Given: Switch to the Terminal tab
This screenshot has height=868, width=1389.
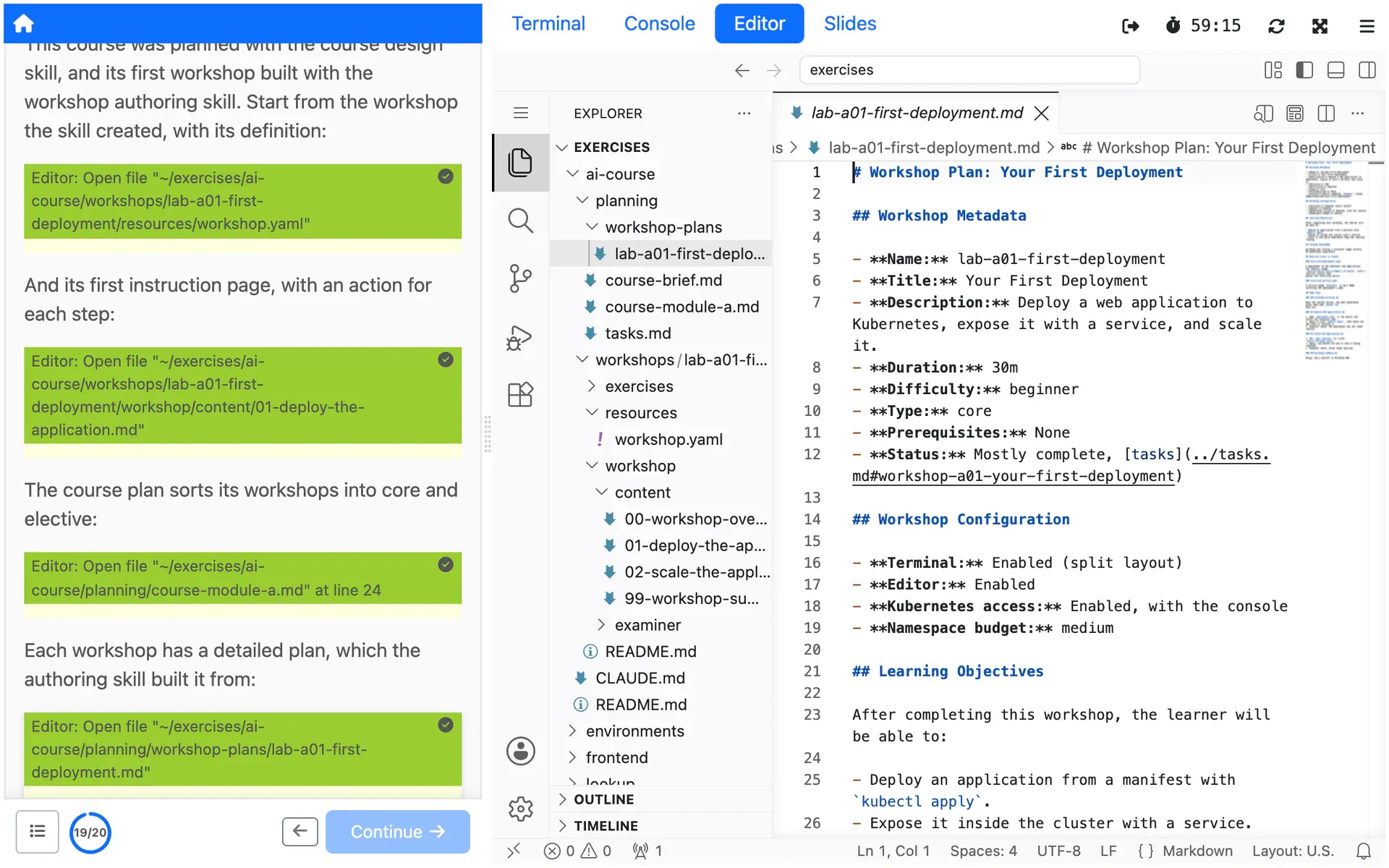Looking at the screenshot, I should pyautogui.click(x=548, y=24).
